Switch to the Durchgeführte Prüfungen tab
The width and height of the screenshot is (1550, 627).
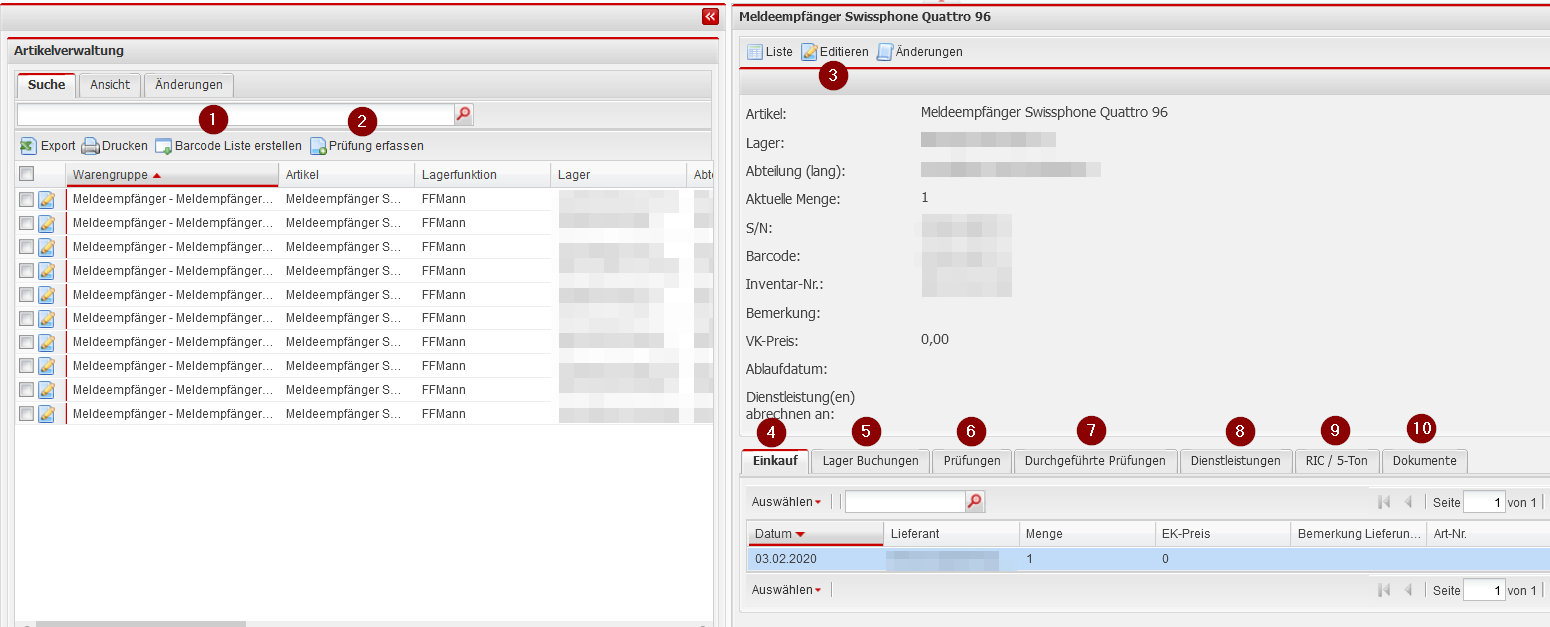1095,461
